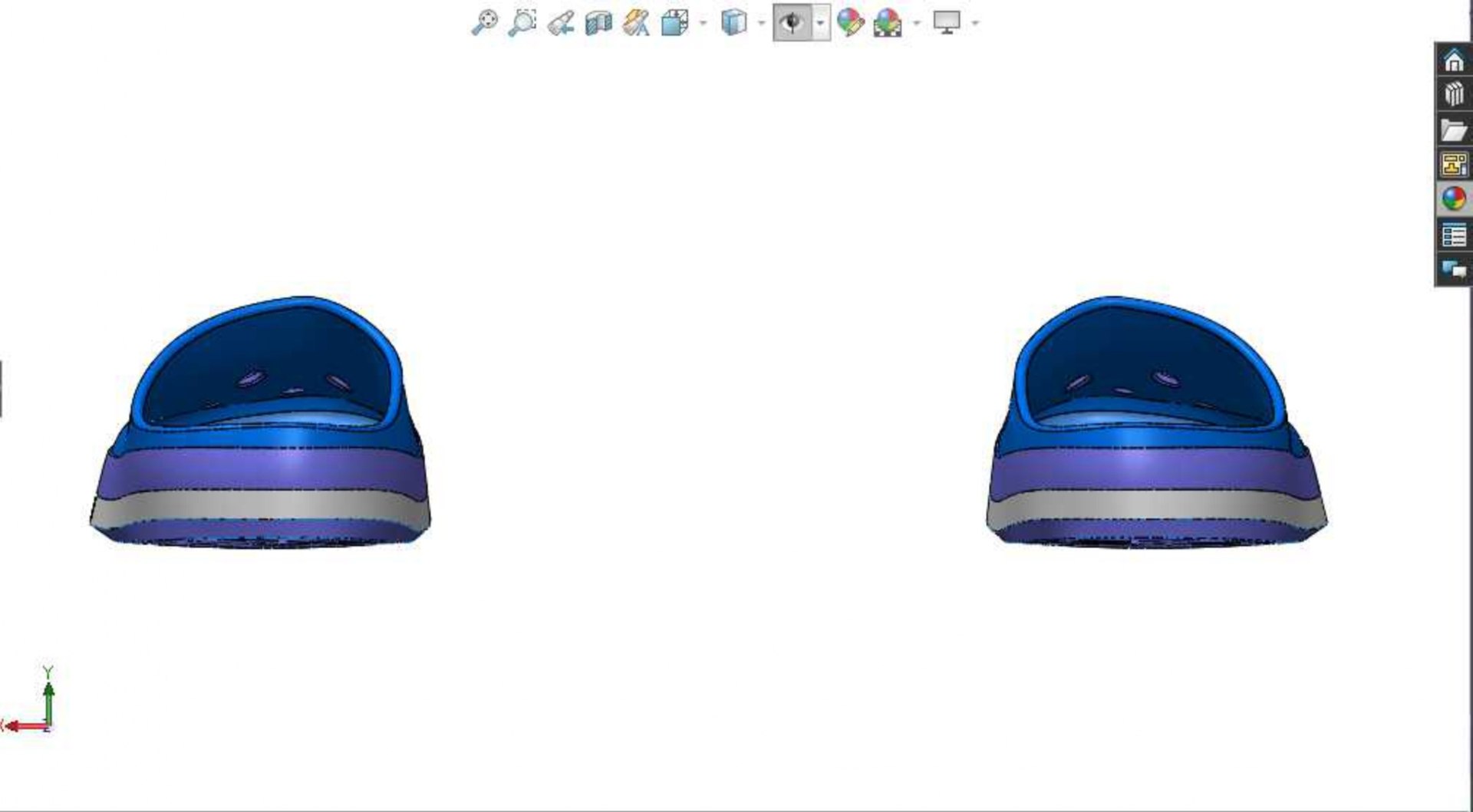The height and width of the screenshot is (812, 1473).
Task: Open the Custom Properties task pane tab
Action: pyautogui.click(x=1454, y=235)
